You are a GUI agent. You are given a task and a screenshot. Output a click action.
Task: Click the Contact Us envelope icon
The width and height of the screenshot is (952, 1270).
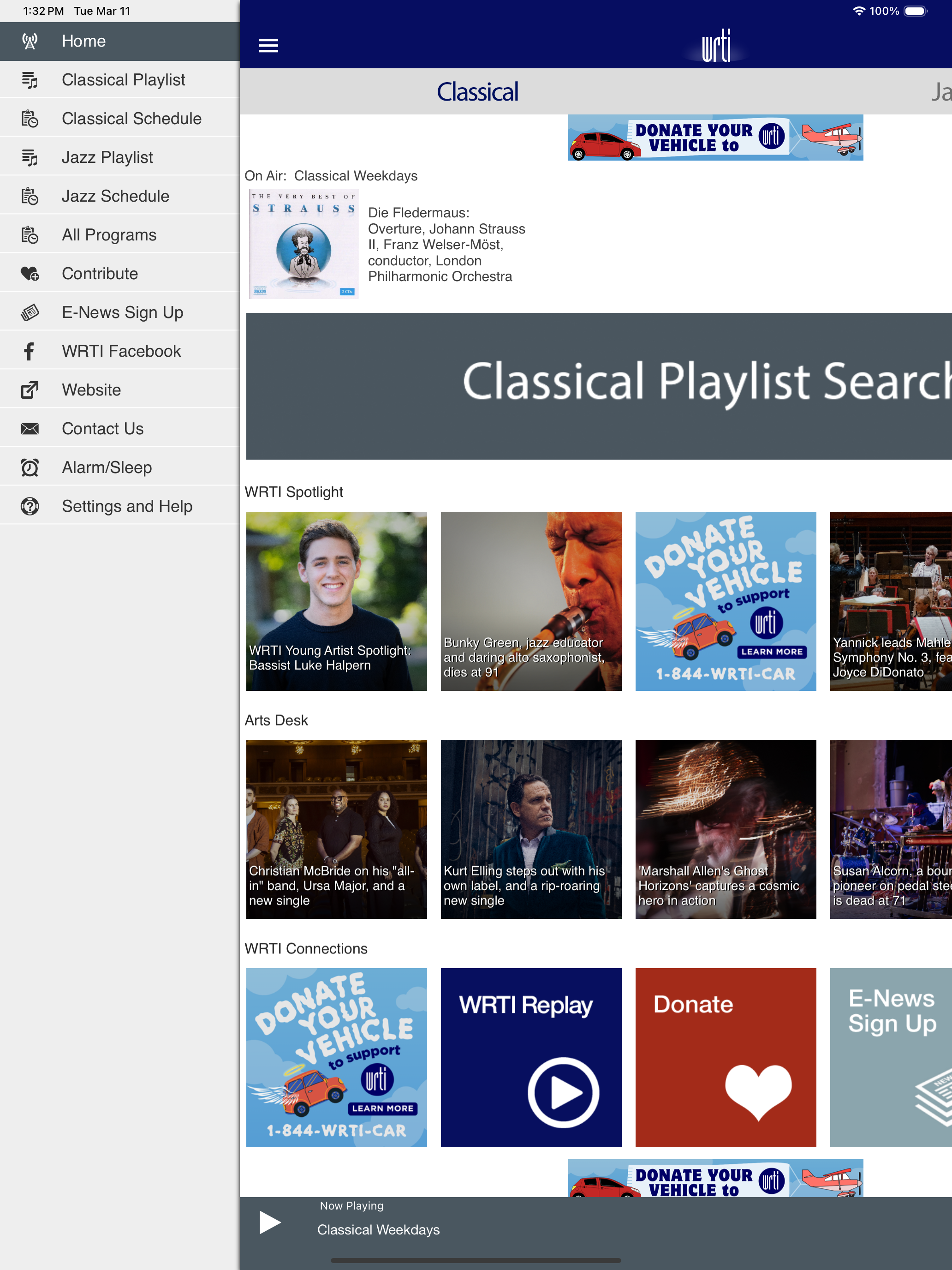pyautogui.click(x=30, y=429)
